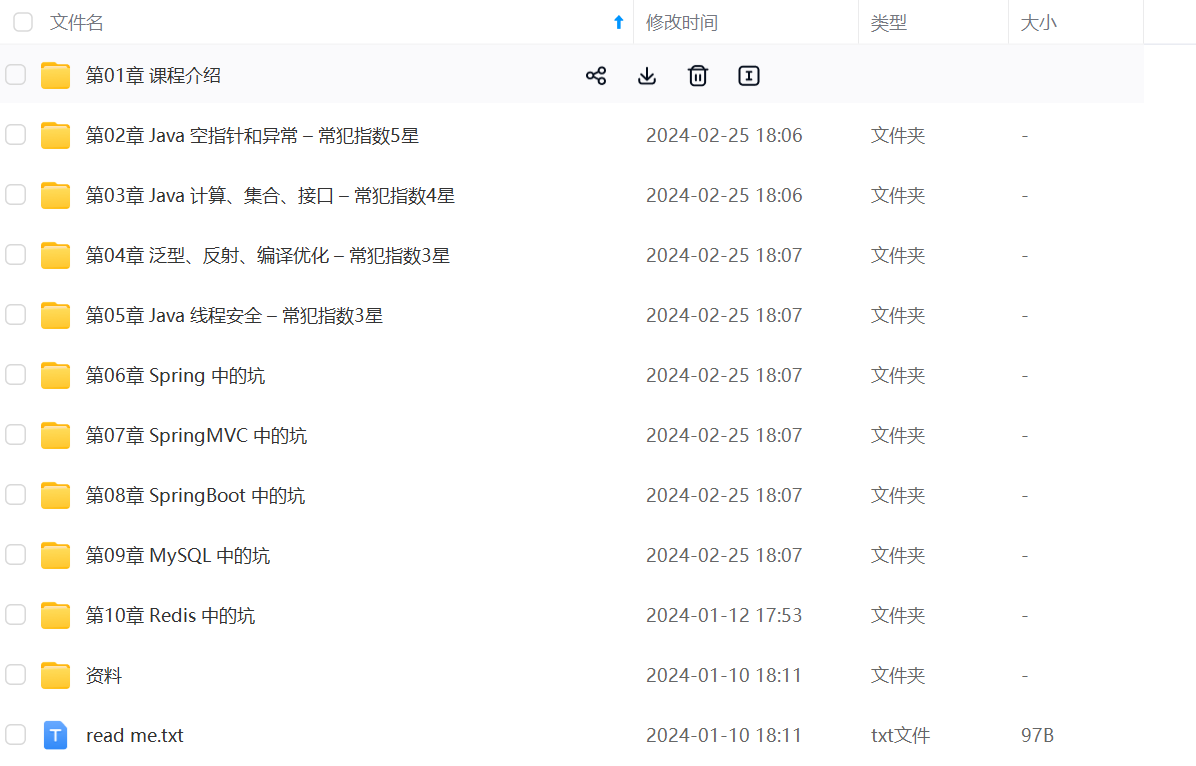This screenshot has width=1196, height=766.
Task: Share the 第01章 课程介绍 folder
Action: (x=596, y=76)
